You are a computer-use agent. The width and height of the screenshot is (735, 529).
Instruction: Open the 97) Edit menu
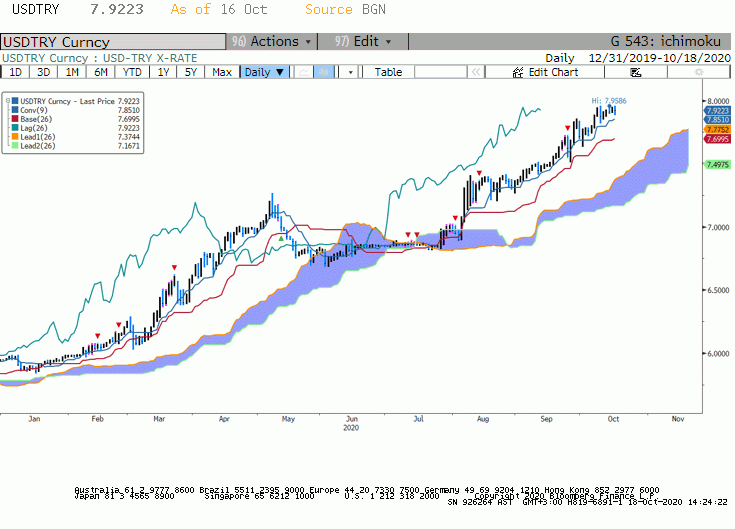[x=363, y=42]
